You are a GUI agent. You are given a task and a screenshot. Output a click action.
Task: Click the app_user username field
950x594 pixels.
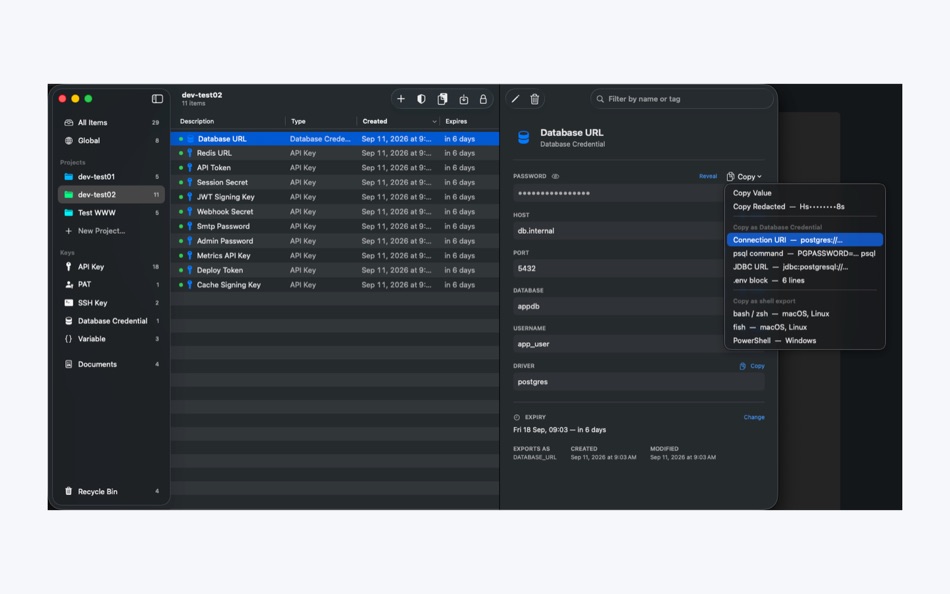pos(618,344)
